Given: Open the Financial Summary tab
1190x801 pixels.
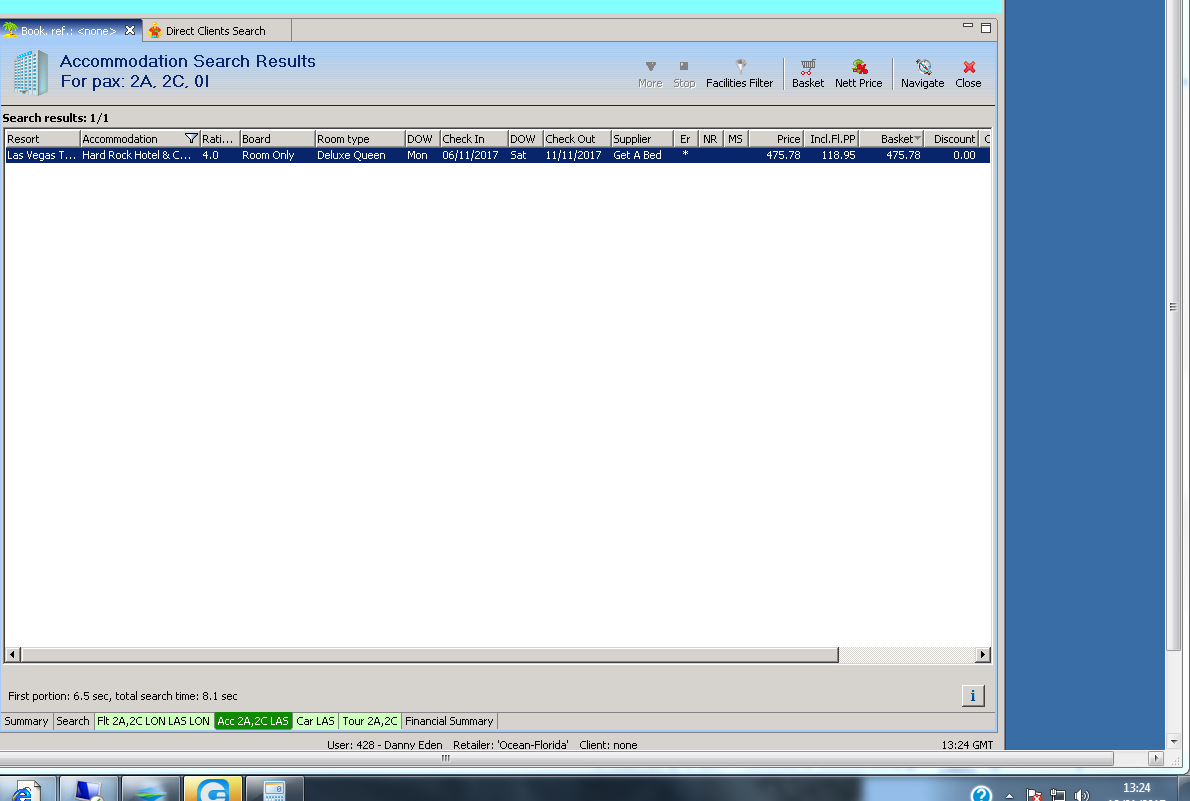Looking at the screenshot, I should click(x=449, y=721).
